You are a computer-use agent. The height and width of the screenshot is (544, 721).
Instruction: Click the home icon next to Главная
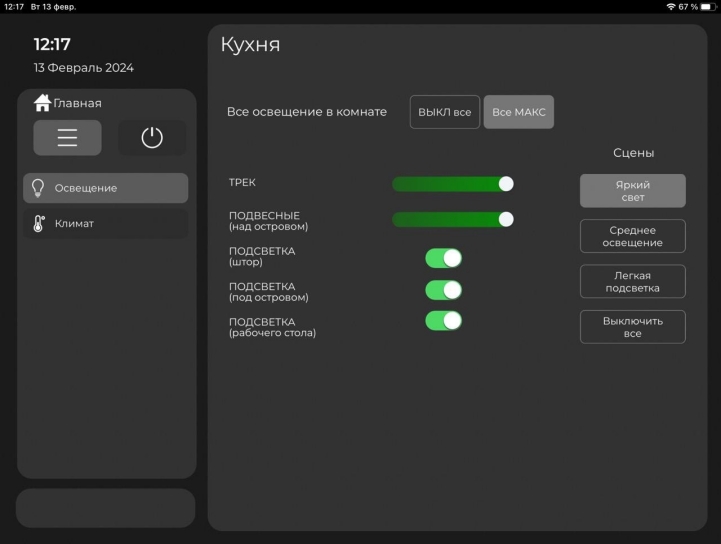[x=42, y=102]
